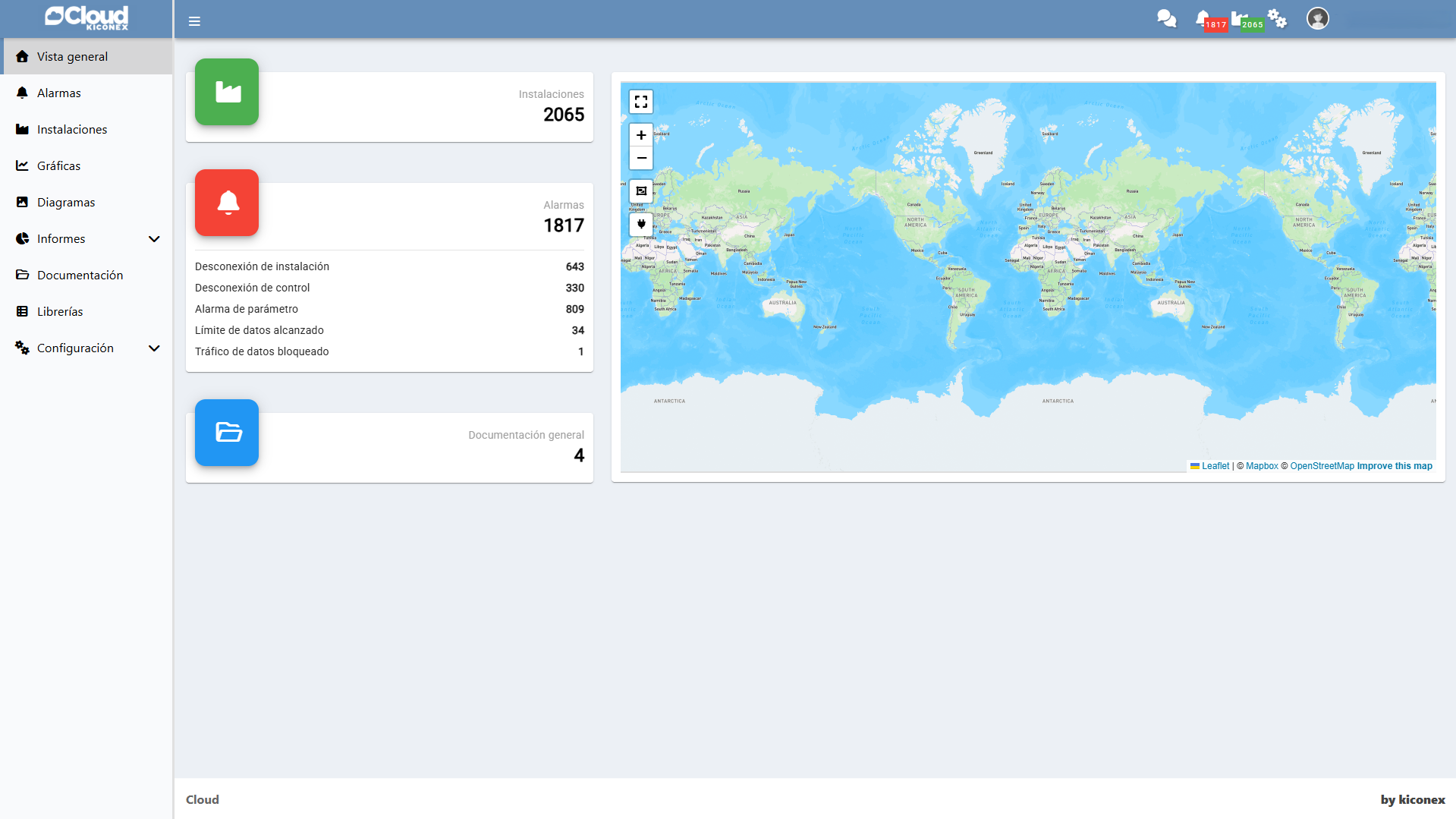This screenshot has height=819, width=1456.
Task: Click the Alarma de parámetro row
Action: tap(389, 309)
